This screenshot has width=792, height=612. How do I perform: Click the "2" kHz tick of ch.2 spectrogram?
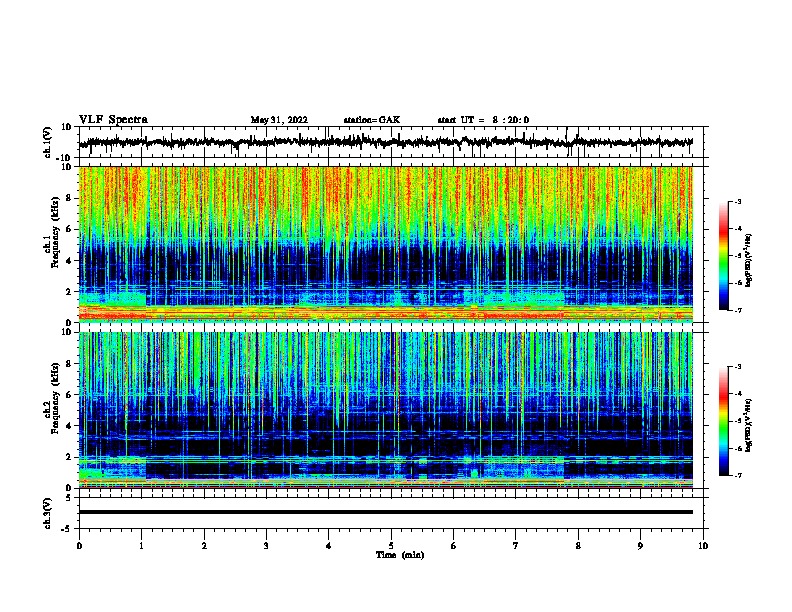pyautogui.click(x=69, y=457)
